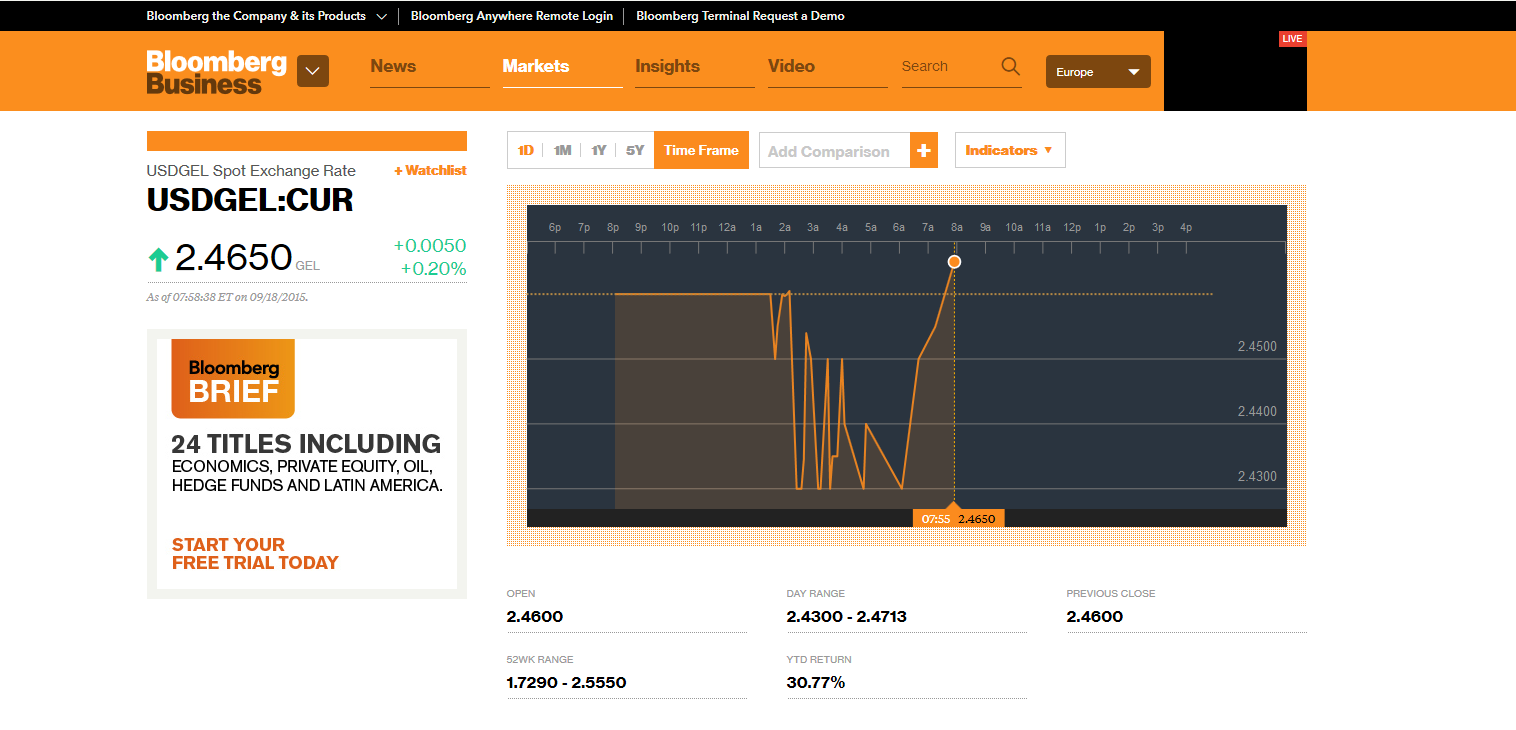Open the Markets navigation tab
The image size is (1516, 730).
(536, 67)
